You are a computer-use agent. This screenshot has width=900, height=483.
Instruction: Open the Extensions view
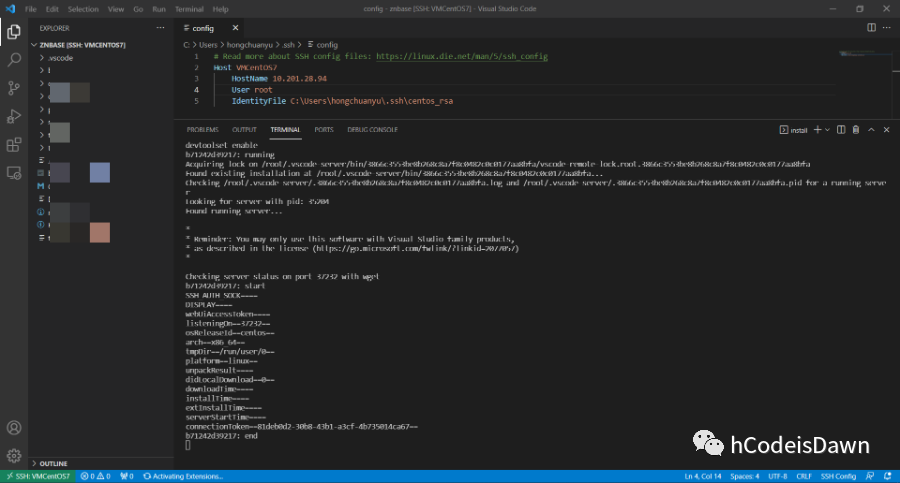14,144
